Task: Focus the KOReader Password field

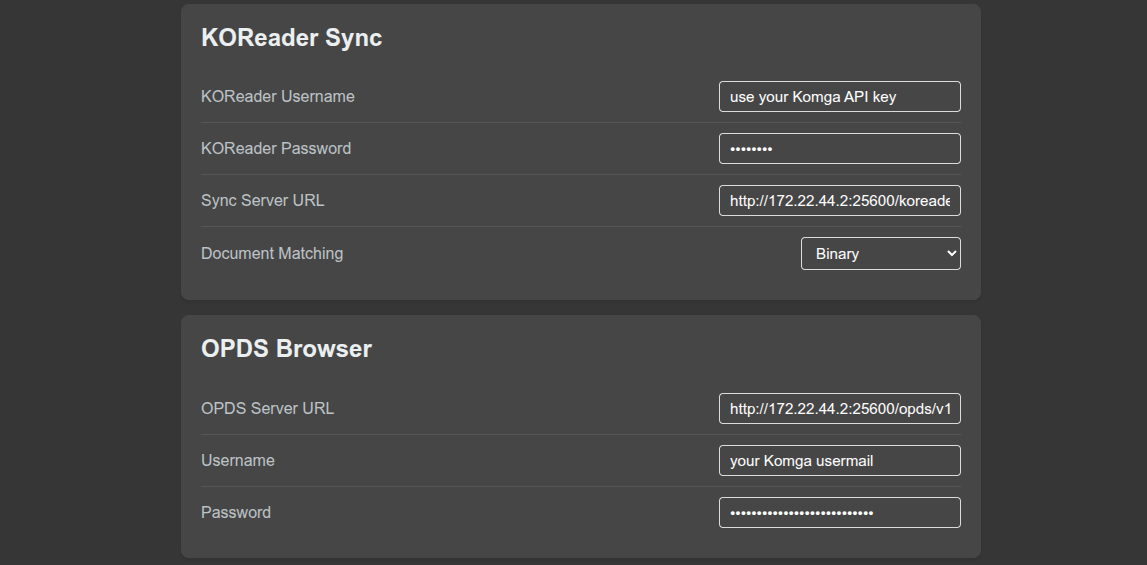Action: (x=839, y=149)
